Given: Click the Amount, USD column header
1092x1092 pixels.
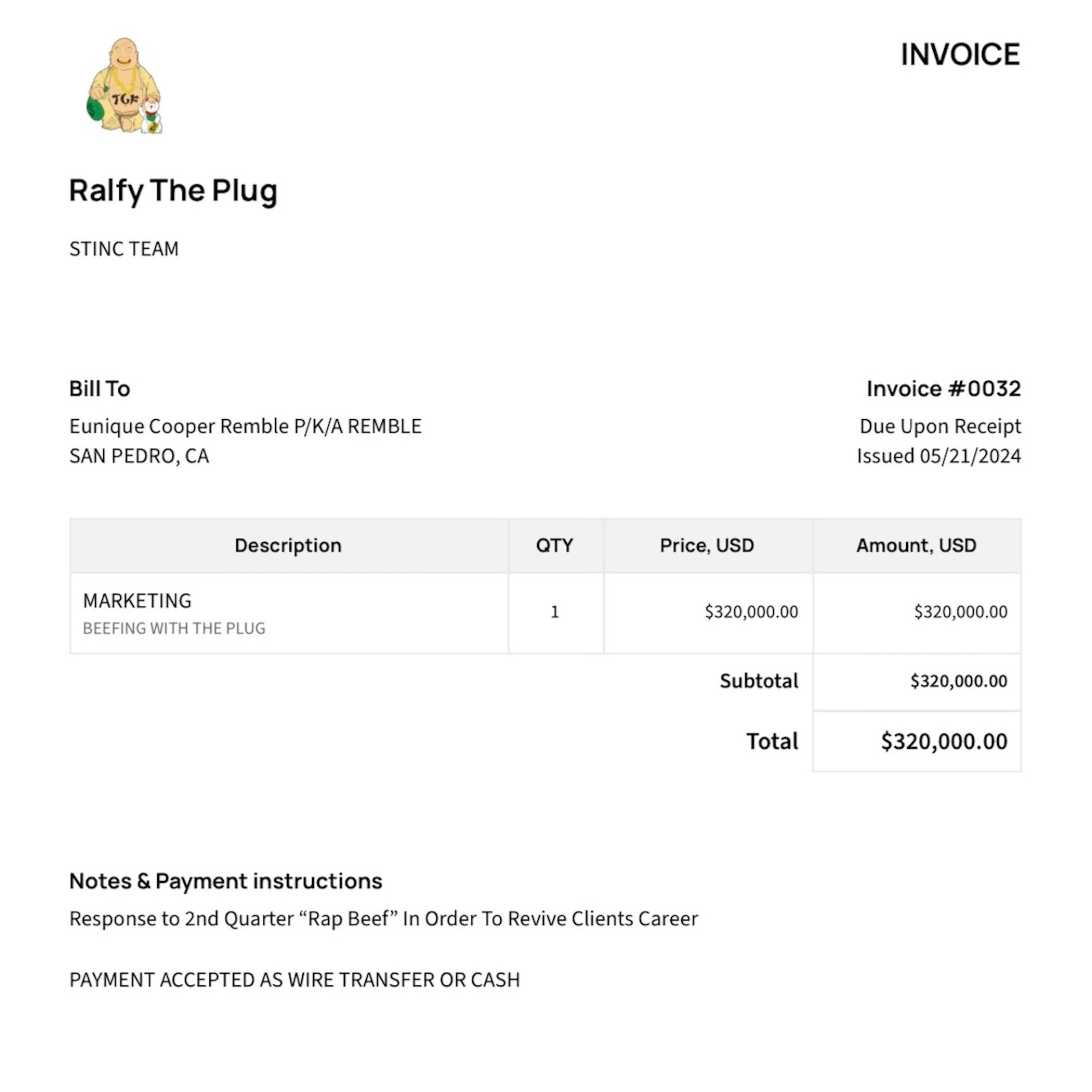Looking at the screenshot, I should [916, 545].
